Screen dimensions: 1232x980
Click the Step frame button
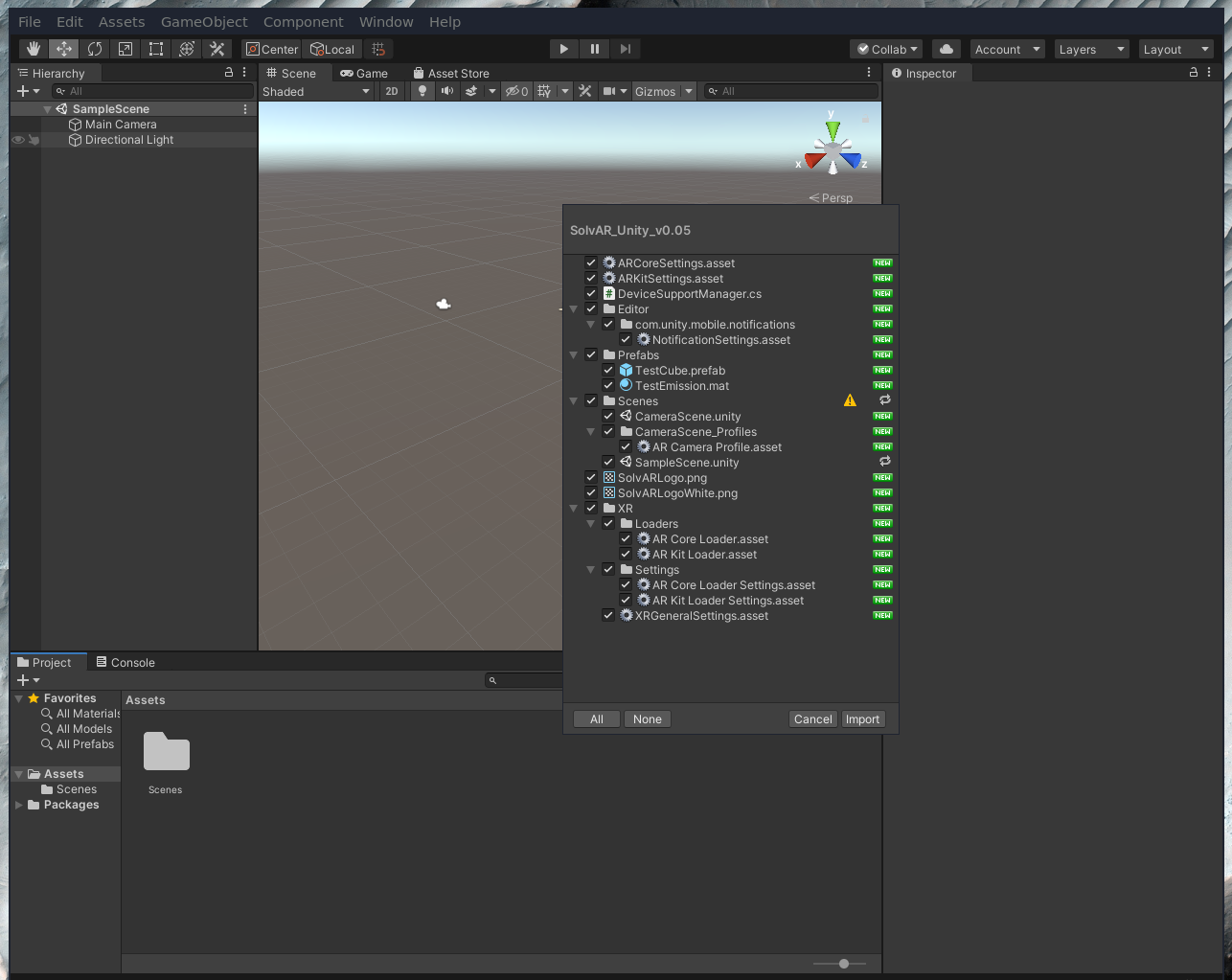[x=626, y=49]
